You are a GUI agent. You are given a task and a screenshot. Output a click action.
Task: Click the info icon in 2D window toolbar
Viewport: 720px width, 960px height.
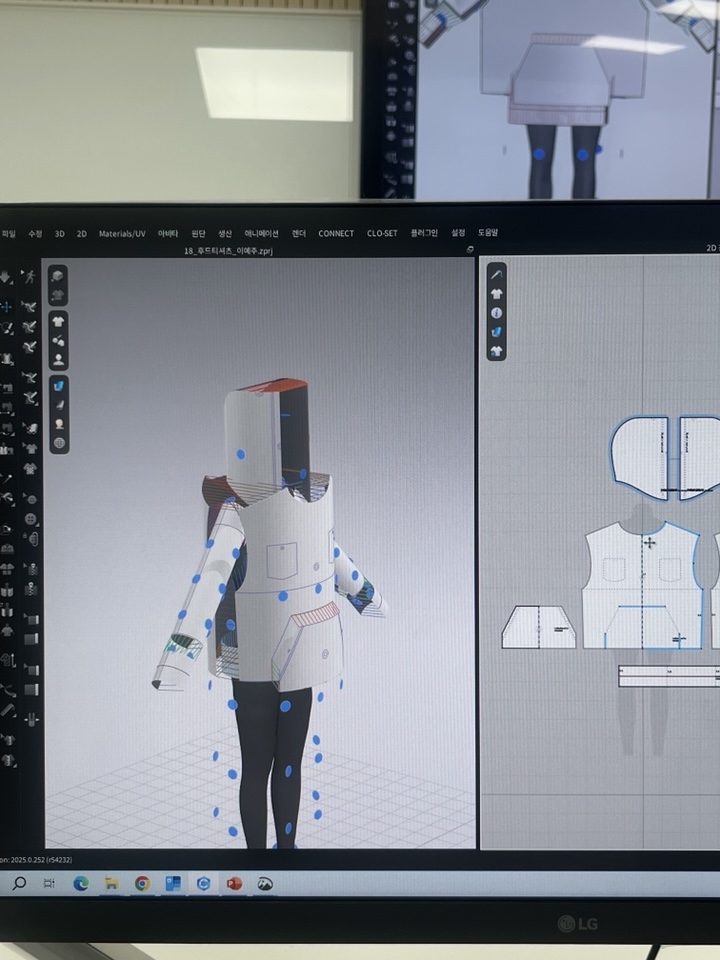(497, 313)
